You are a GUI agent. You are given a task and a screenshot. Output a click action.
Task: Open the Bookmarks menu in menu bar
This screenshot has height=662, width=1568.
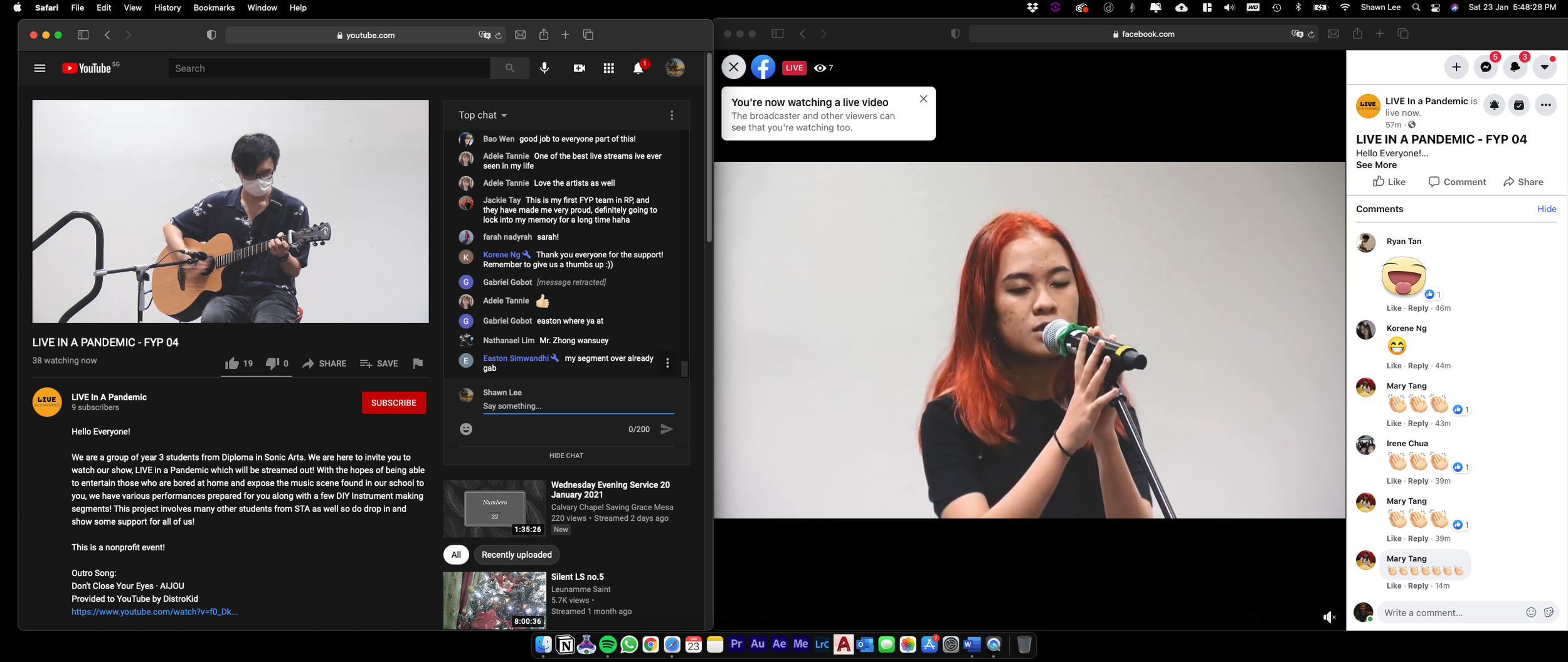[213, 8]
